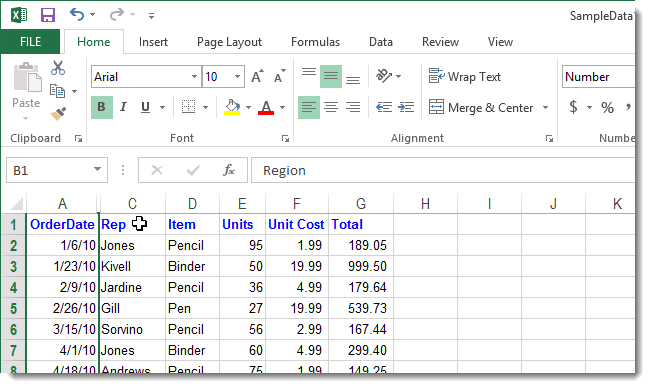Select column G header
Viewport: 650px width, 388px height.
tap(361, 204)
